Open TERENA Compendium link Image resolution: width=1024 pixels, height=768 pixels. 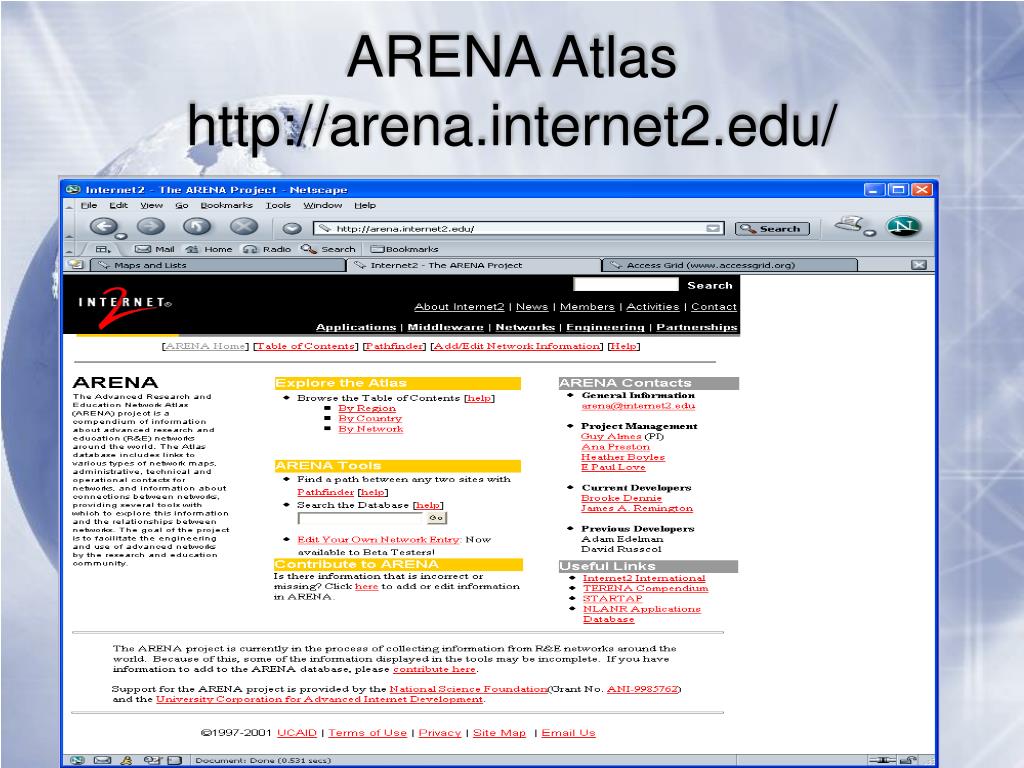(645, 588)
